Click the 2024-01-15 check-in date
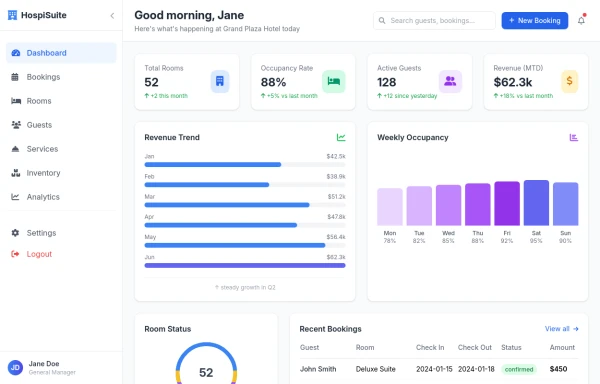Screen dimensions: 600x384 coord(434,369)
